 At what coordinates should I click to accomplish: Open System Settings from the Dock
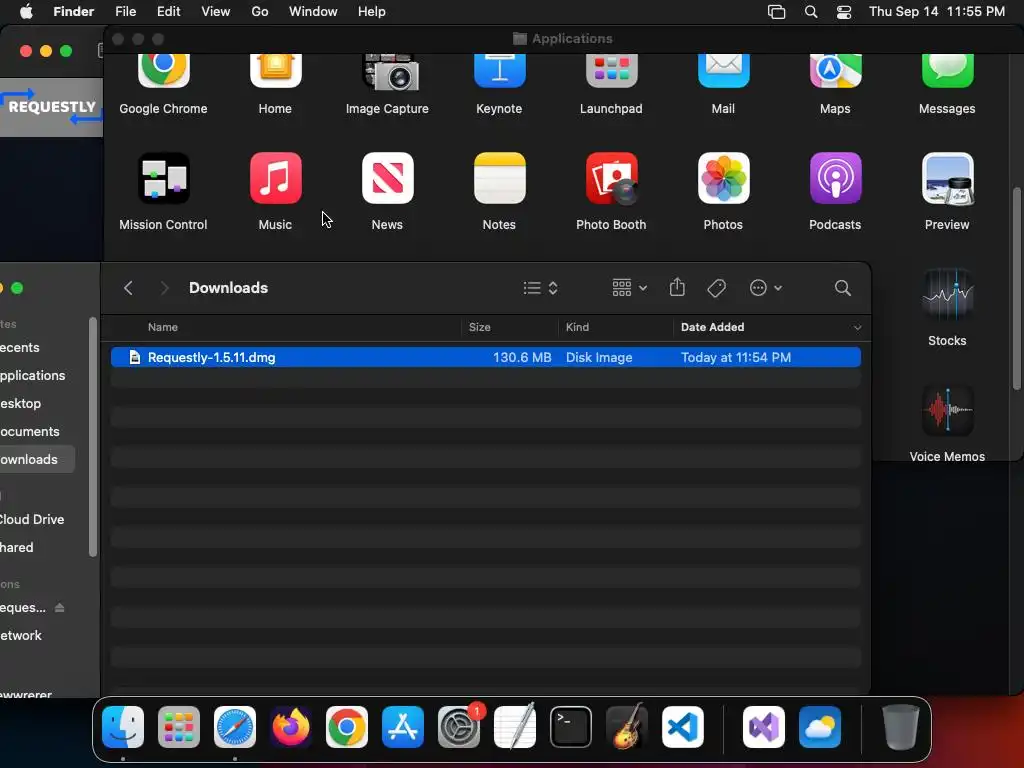459,727
